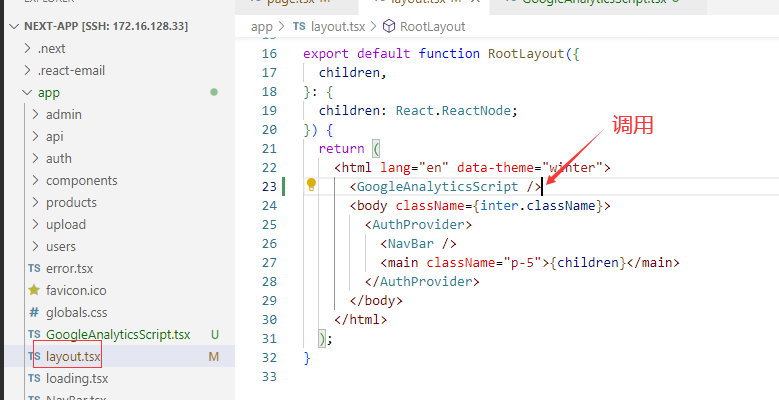Open globals.css file
This screenshot has height=400, width=779.
pyautogui.click(x=77, y=313)
